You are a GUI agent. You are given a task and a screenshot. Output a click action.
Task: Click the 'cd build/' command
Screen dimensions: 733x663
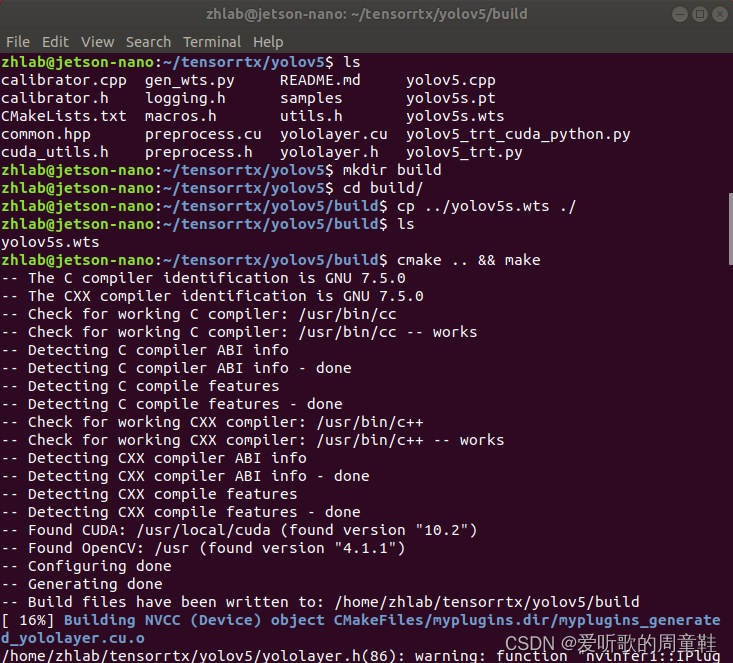coord(383,188)
